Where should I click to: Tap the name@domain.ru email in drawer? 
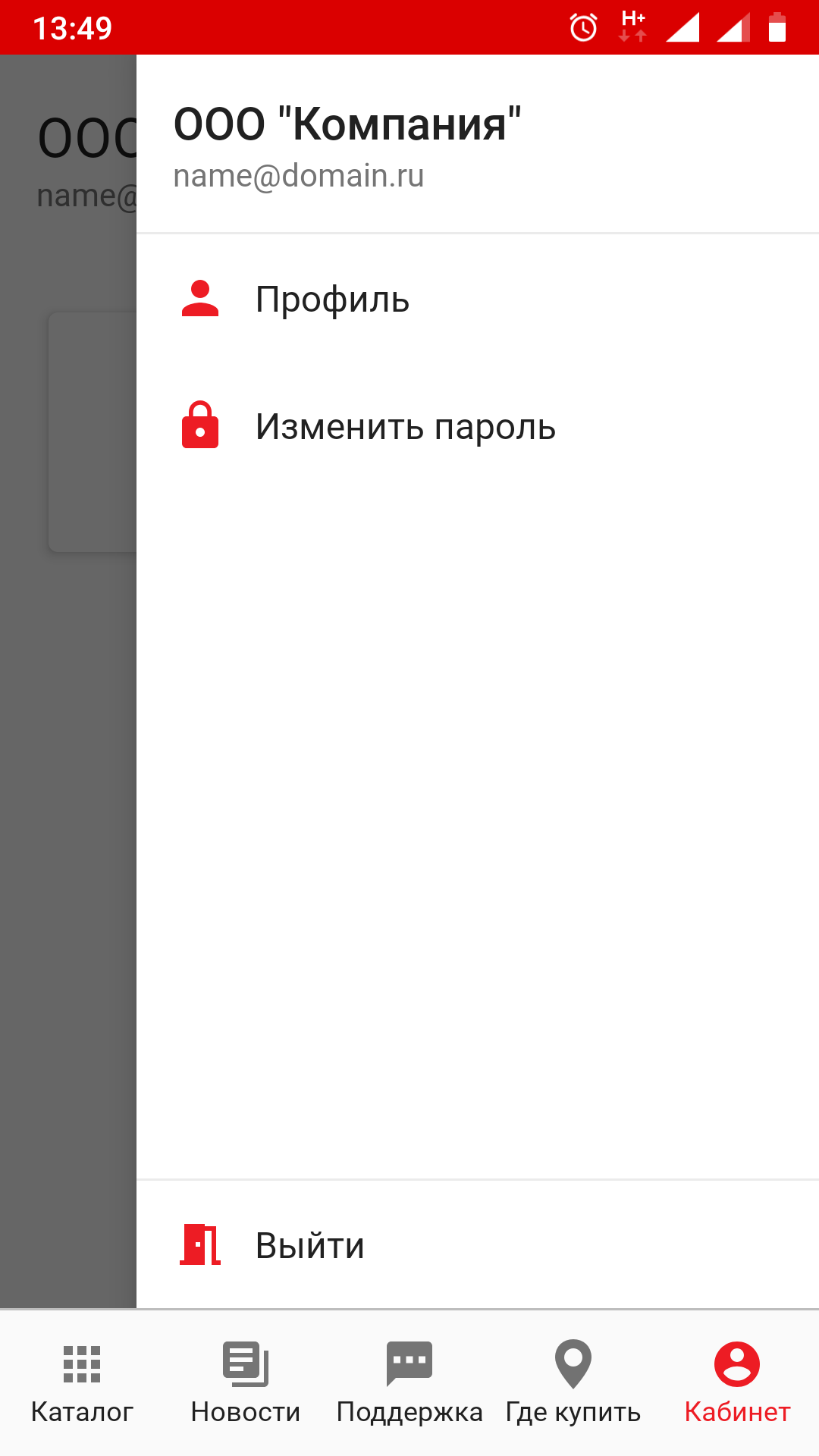[299, 176]
